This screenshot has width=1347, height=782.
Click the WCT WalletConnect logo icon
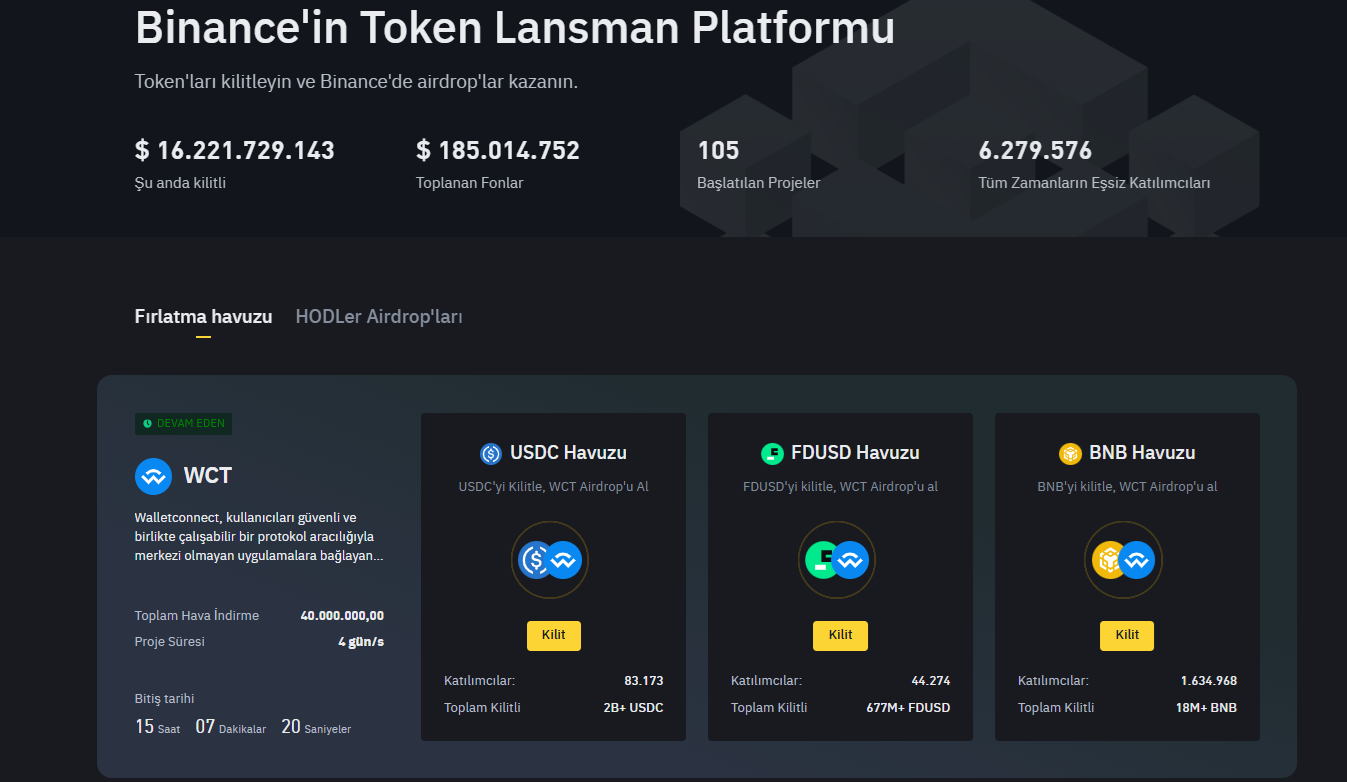[x=153, y=476]
